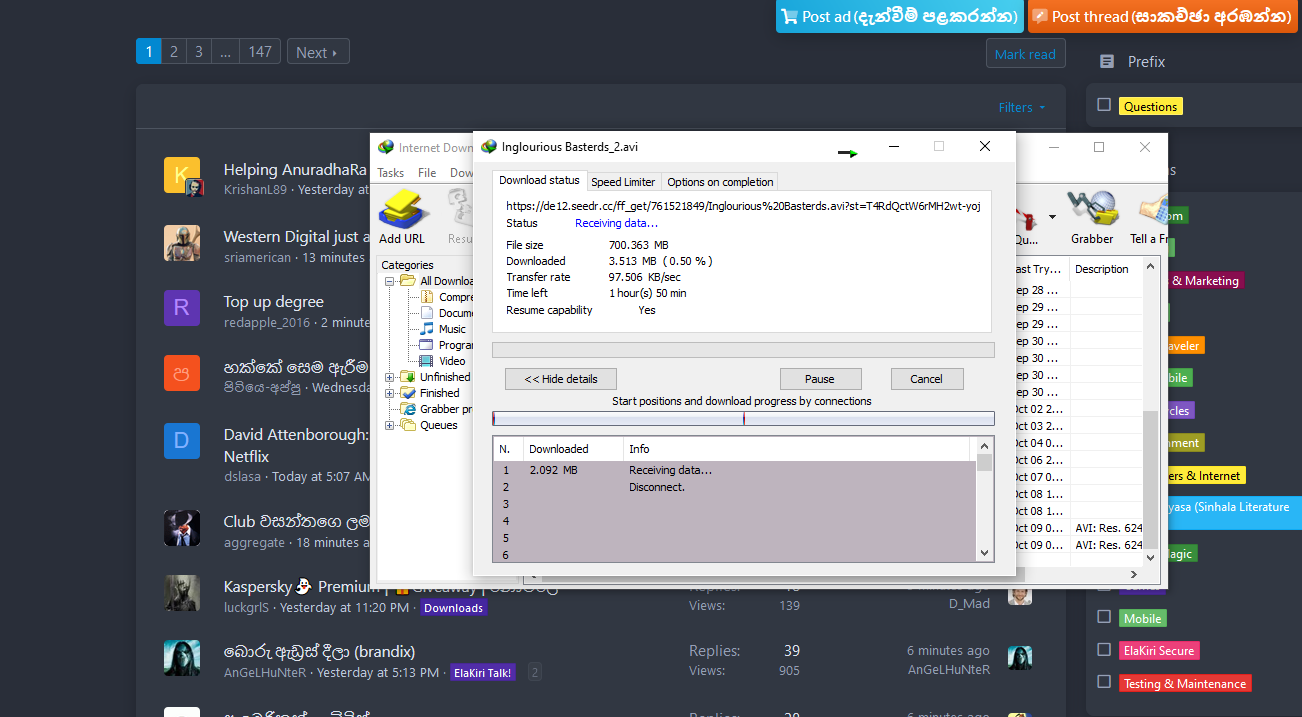Switch to Options on completion tab

pos(720,182)
